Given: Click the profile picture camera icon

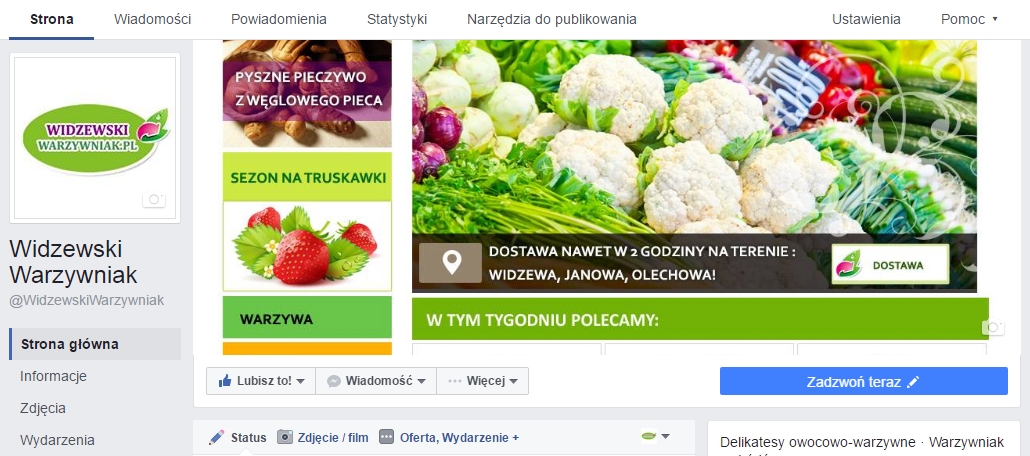Looking at the screenshot, I should click(x=154, y=199).
